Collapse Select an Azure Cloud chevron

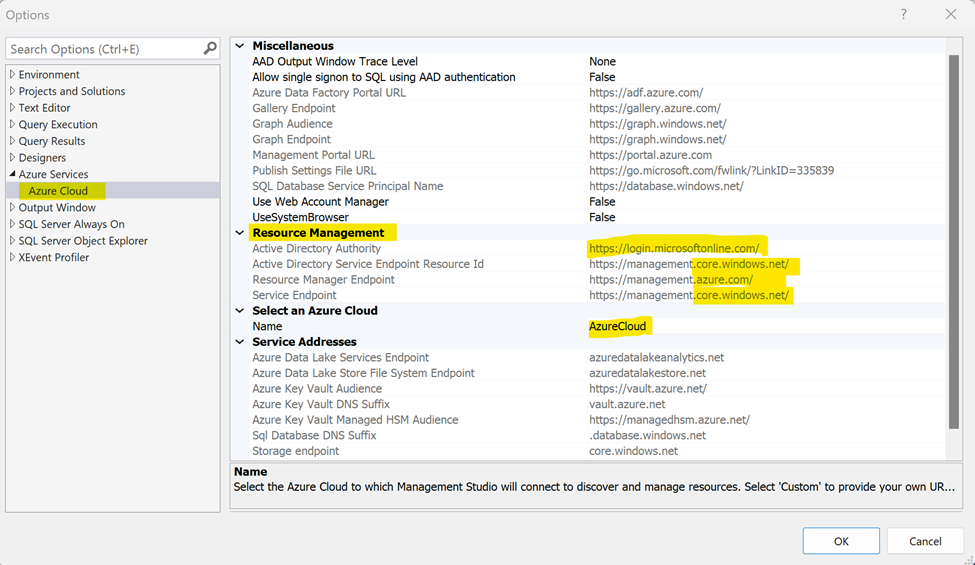[240, 310]
